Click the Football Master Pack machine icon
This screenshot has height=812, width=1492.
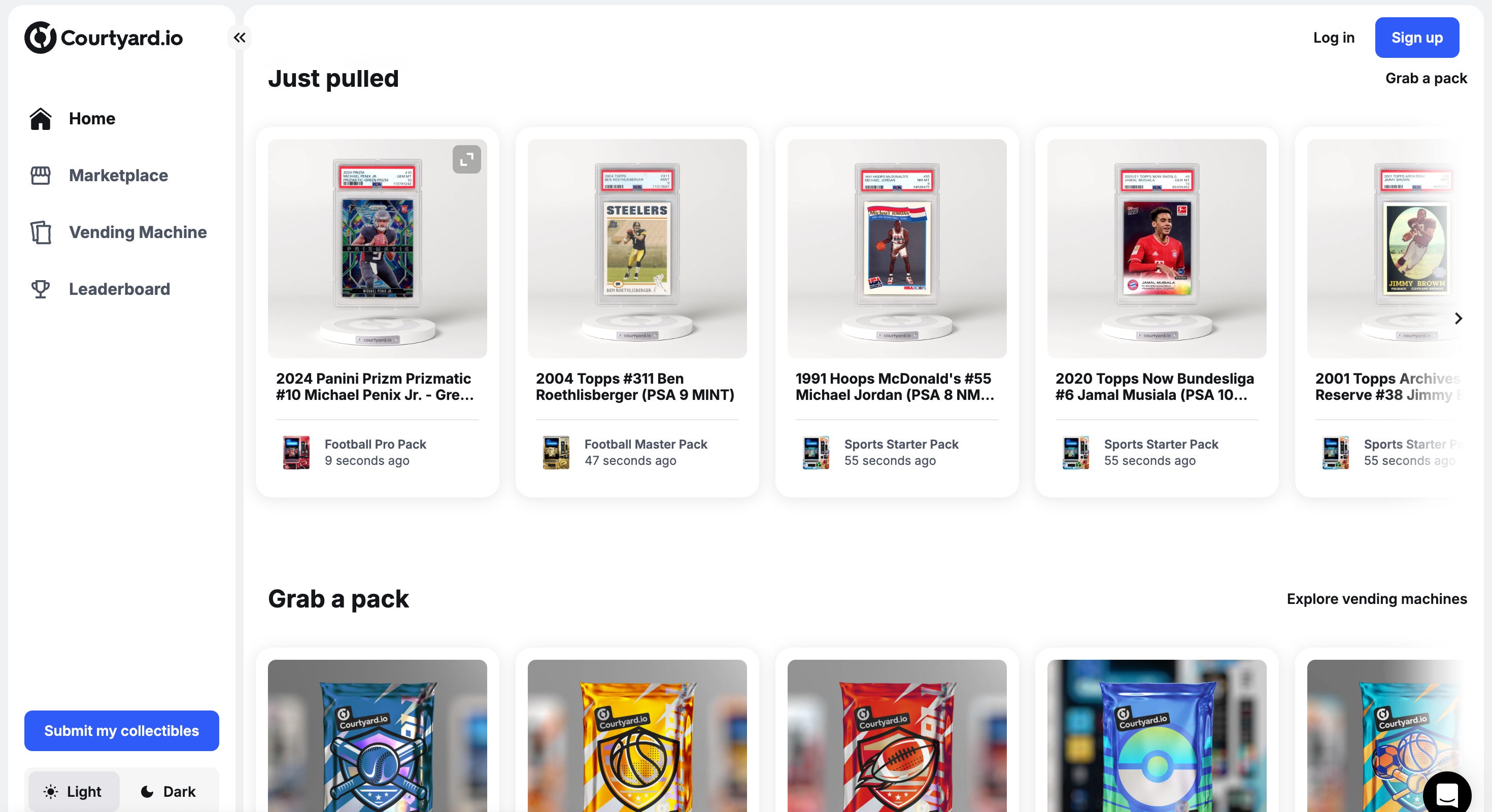(x=556, y=452)
